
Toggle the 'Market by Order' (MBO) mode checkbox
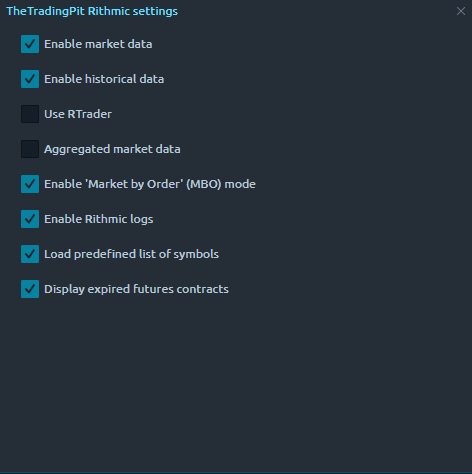[x=30, y=184]
